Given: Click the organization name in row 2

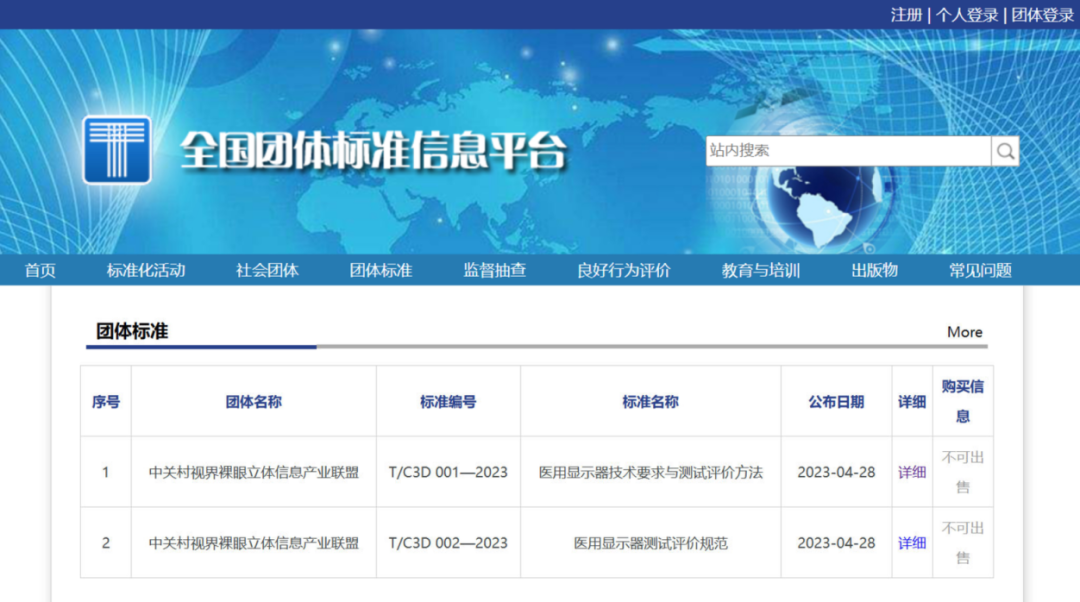Looking at the screenshot, I should (253, 543).
